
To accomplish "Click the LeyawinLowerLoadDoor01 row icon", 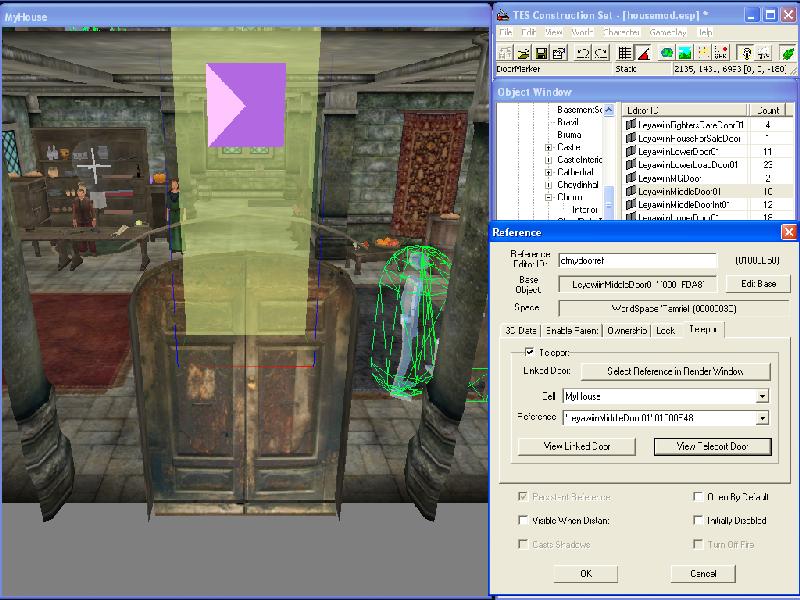I will point(631,164).
